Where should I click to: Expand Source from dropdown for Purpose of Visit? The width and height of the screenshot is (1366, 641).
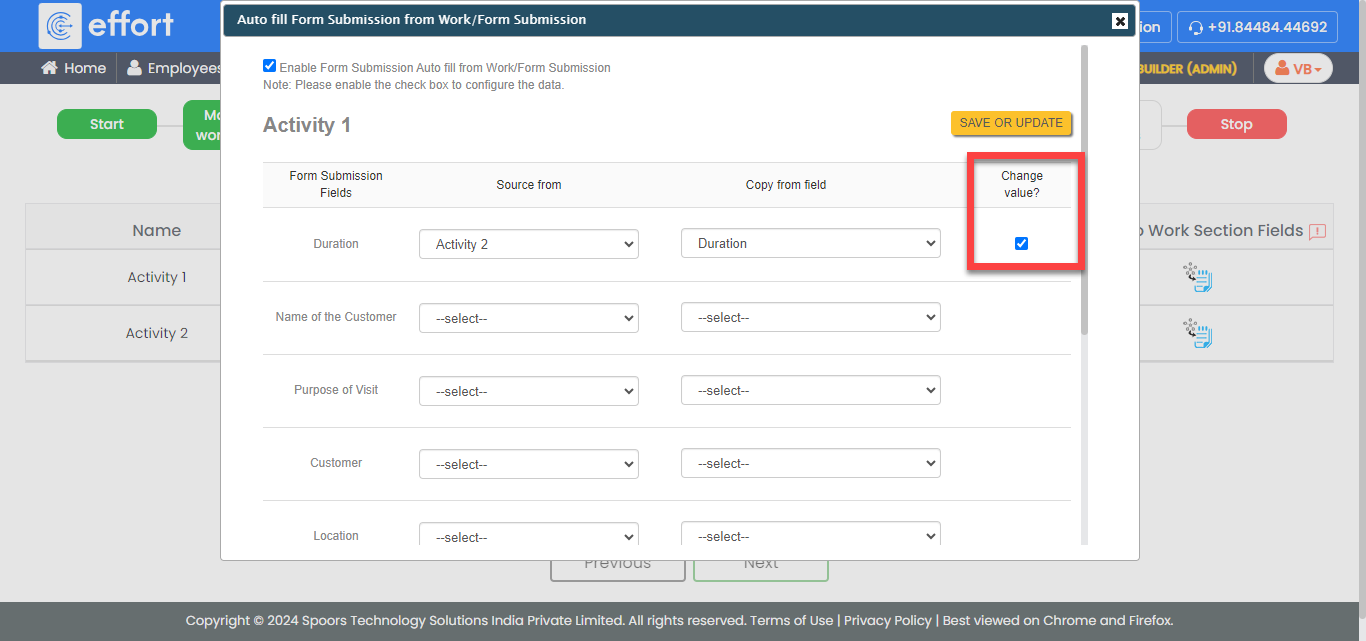click(x=528, y=391)
